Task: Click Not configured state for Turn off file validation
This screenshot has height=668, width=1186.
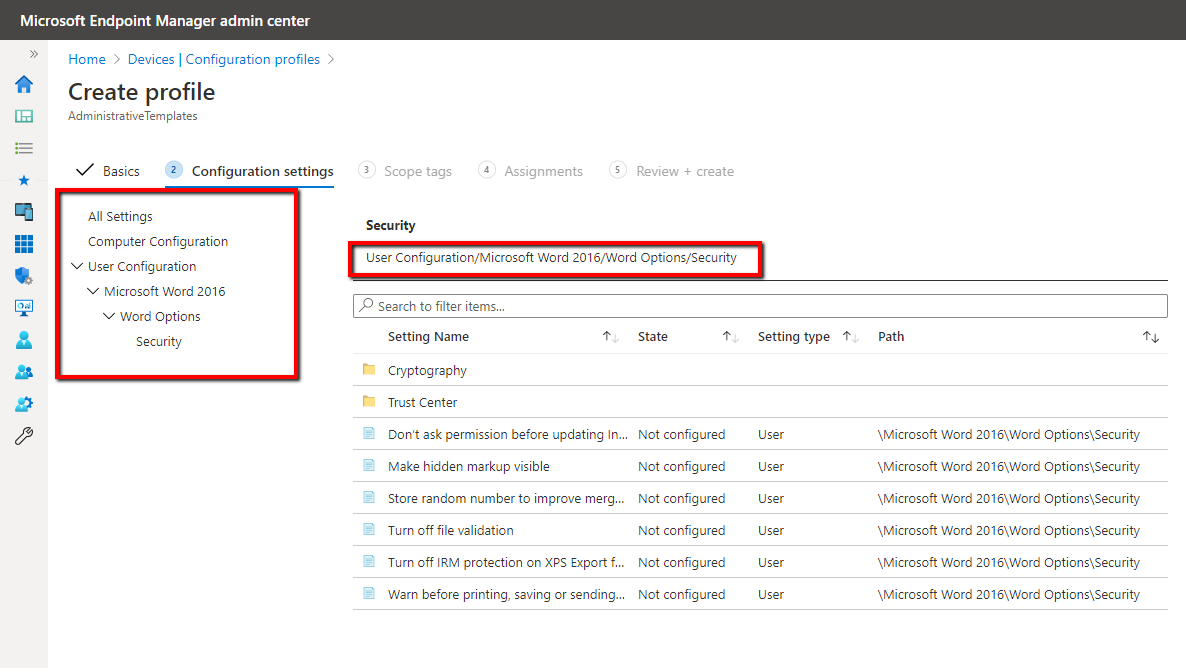Action: pyautogui.click(x=681, y=530)
